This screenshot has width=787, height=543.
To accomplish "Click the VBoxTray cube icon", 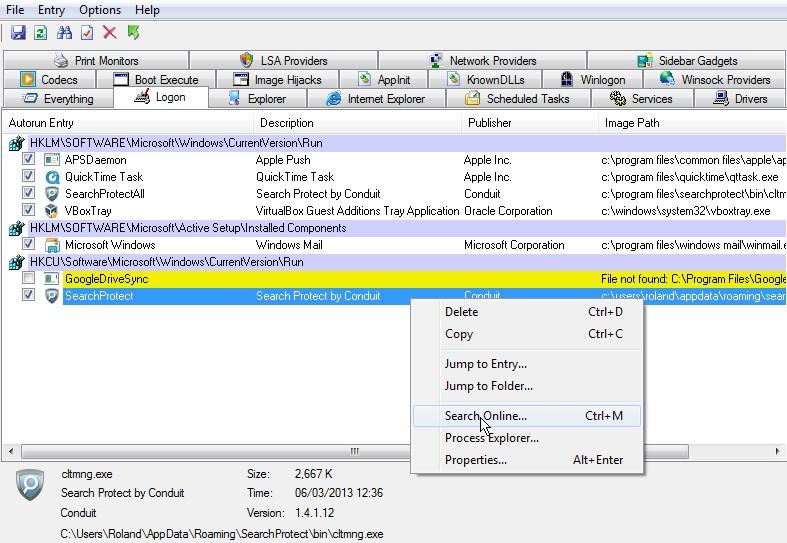I will tap(52, 211).
